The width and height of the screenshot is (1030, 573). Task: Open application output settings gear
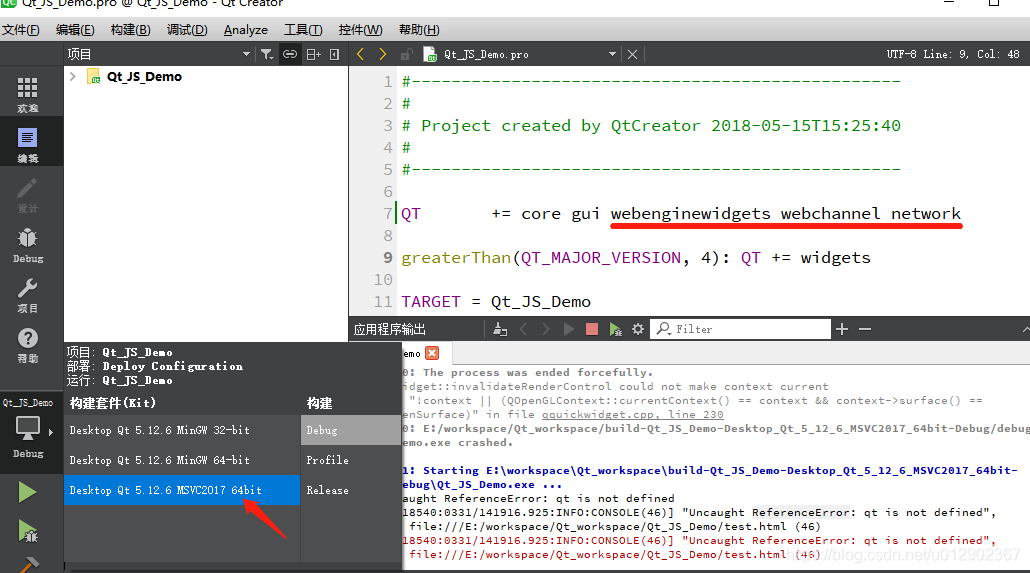click(x=638, y=329)
